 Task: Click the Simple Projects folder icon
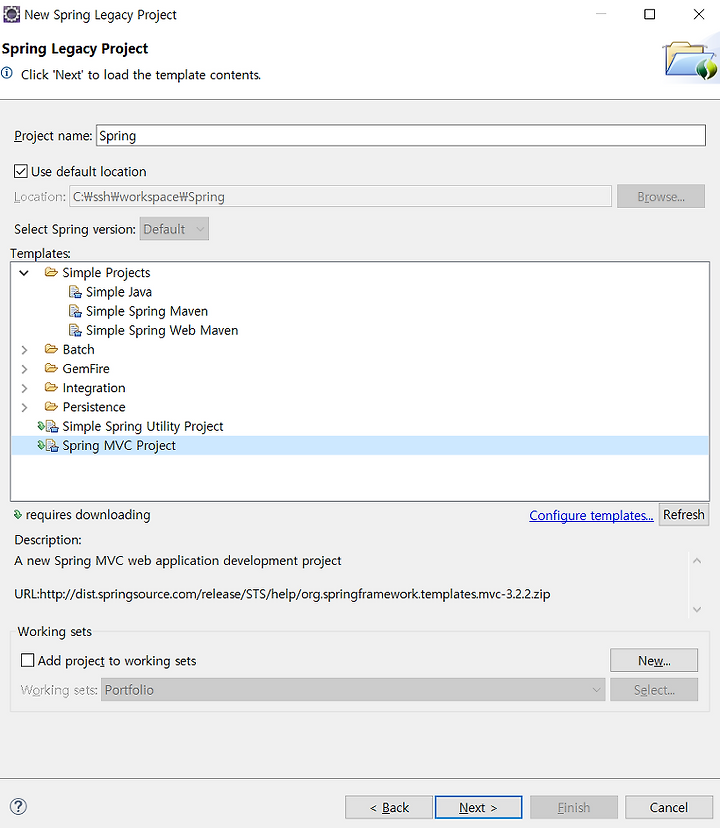[x=51, y=272]
